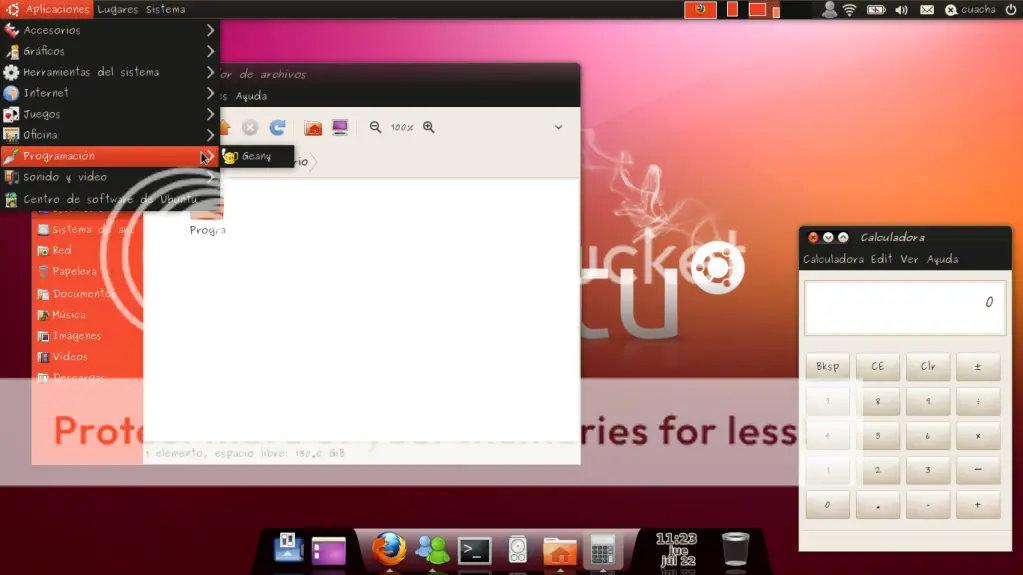Select Imágenes in the file browser sidebar
1023x575 pixels.
click(70, 335)
